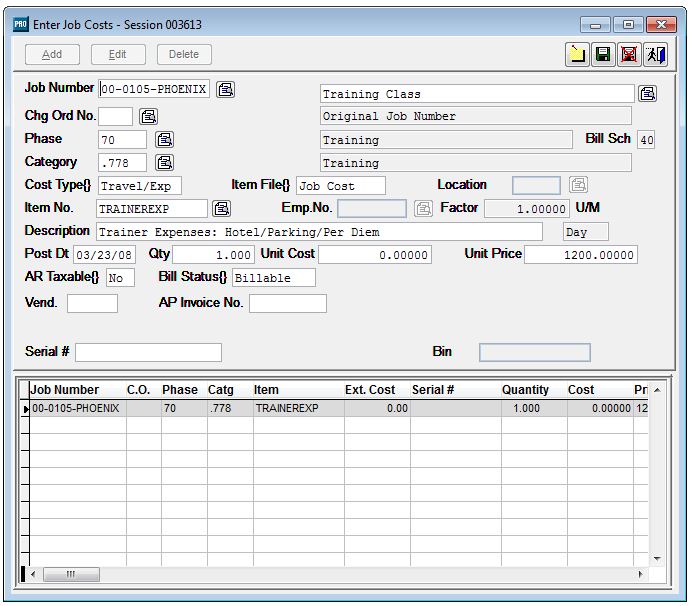Screen dimensions: 694x606
Task: Click the Description input field
Action: pyautogui.click(x=319, y=232)
